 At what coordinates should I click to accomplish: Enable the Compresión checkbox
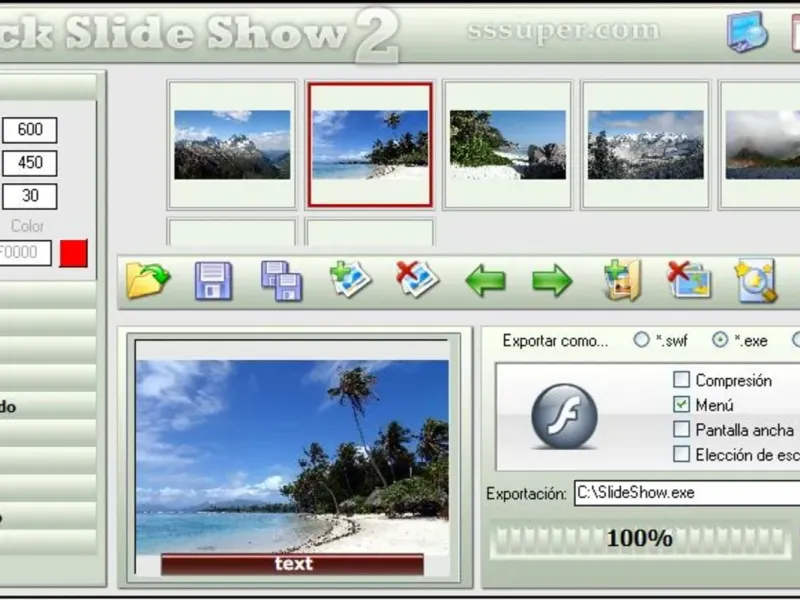pyautogui.click(x=681, y=380)
